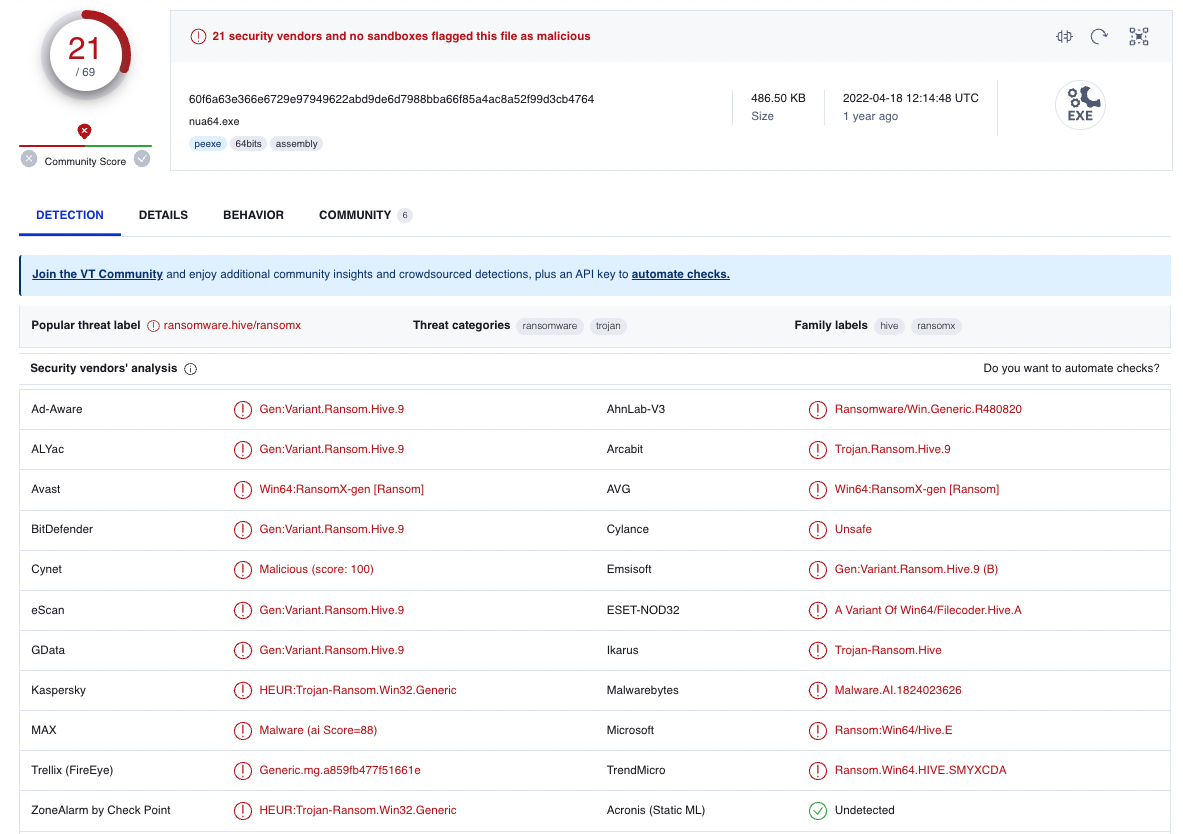The height and width of the screenshot is (834, 1183).
Task: Click the Microsoft detection warning icon
Action: click(818, 731)
